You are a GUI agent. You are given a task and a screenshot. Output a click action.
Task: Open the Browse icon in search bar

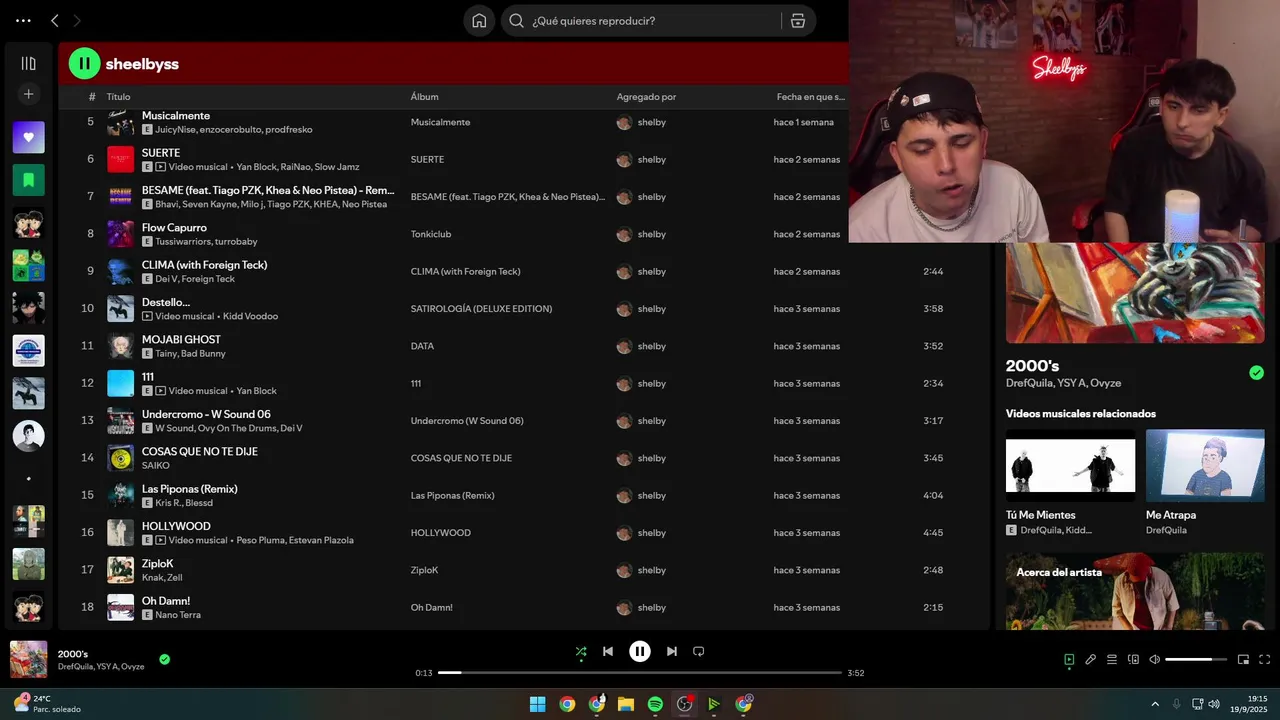click(x=798, y=21)
